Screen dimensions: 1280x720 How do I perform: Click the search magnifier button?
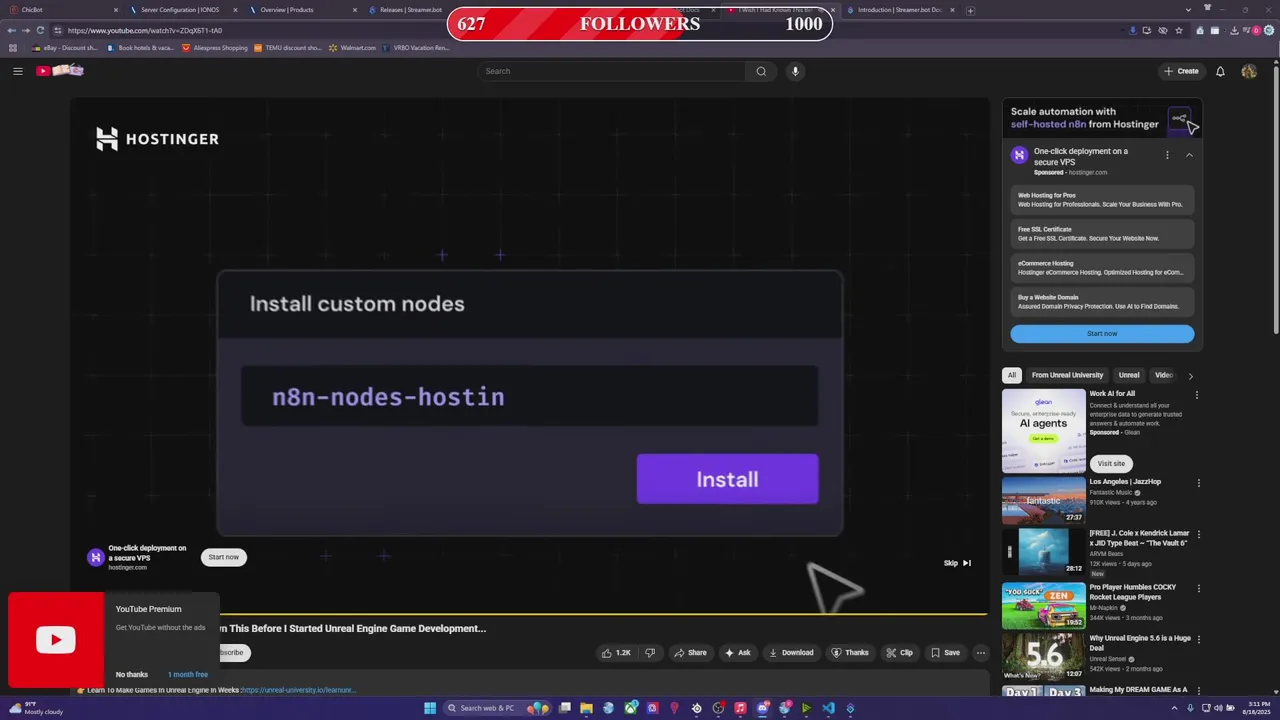click(x=761, y=71)
